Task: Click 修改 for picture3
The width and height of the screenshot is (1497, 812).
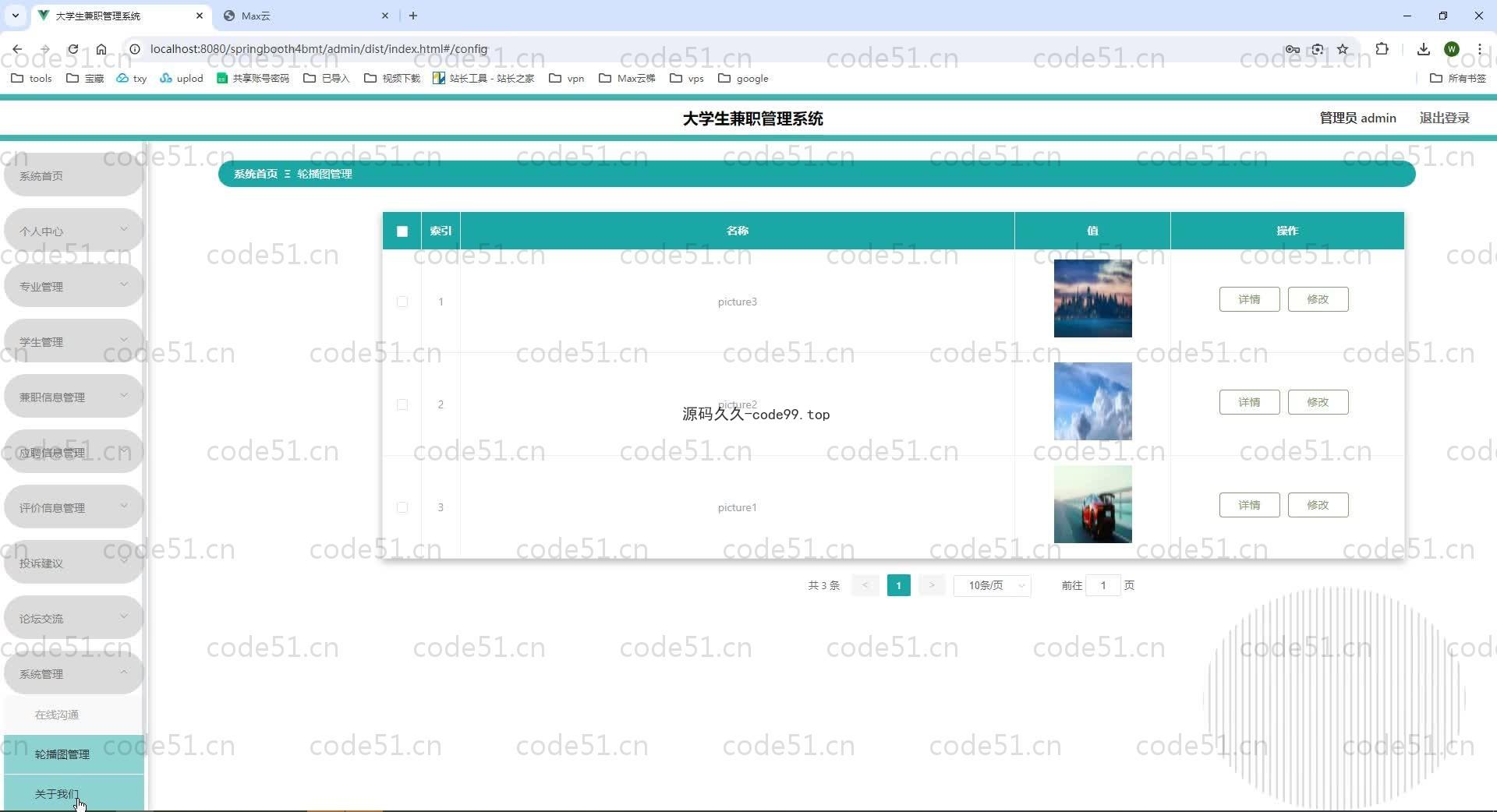Action: pos(1318,299)
